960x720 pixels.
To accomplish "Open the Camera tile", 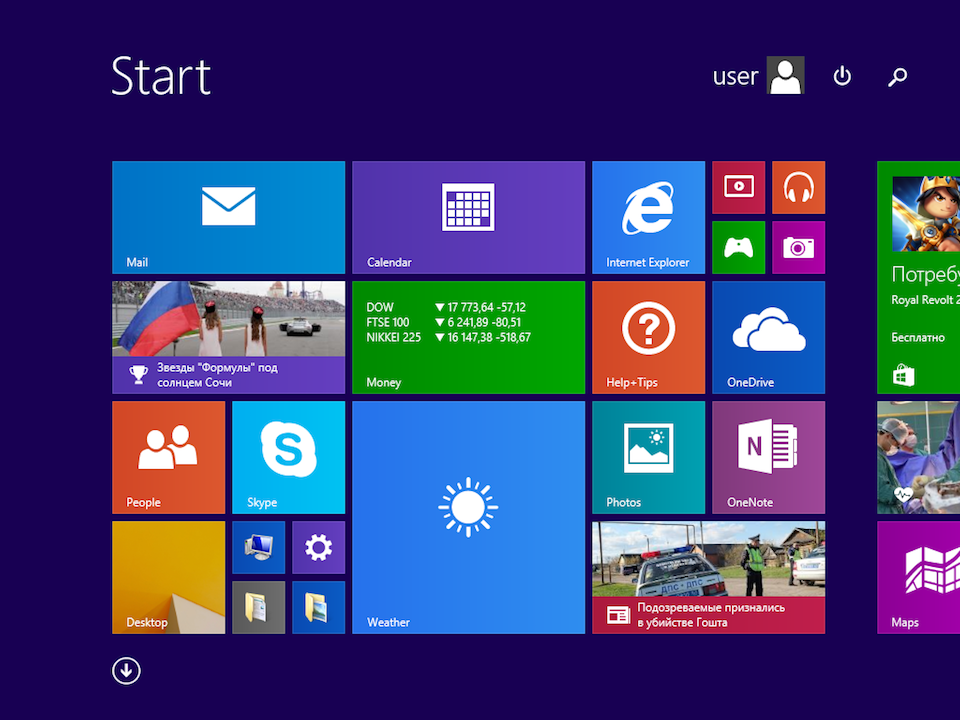I will click(798, 247).
